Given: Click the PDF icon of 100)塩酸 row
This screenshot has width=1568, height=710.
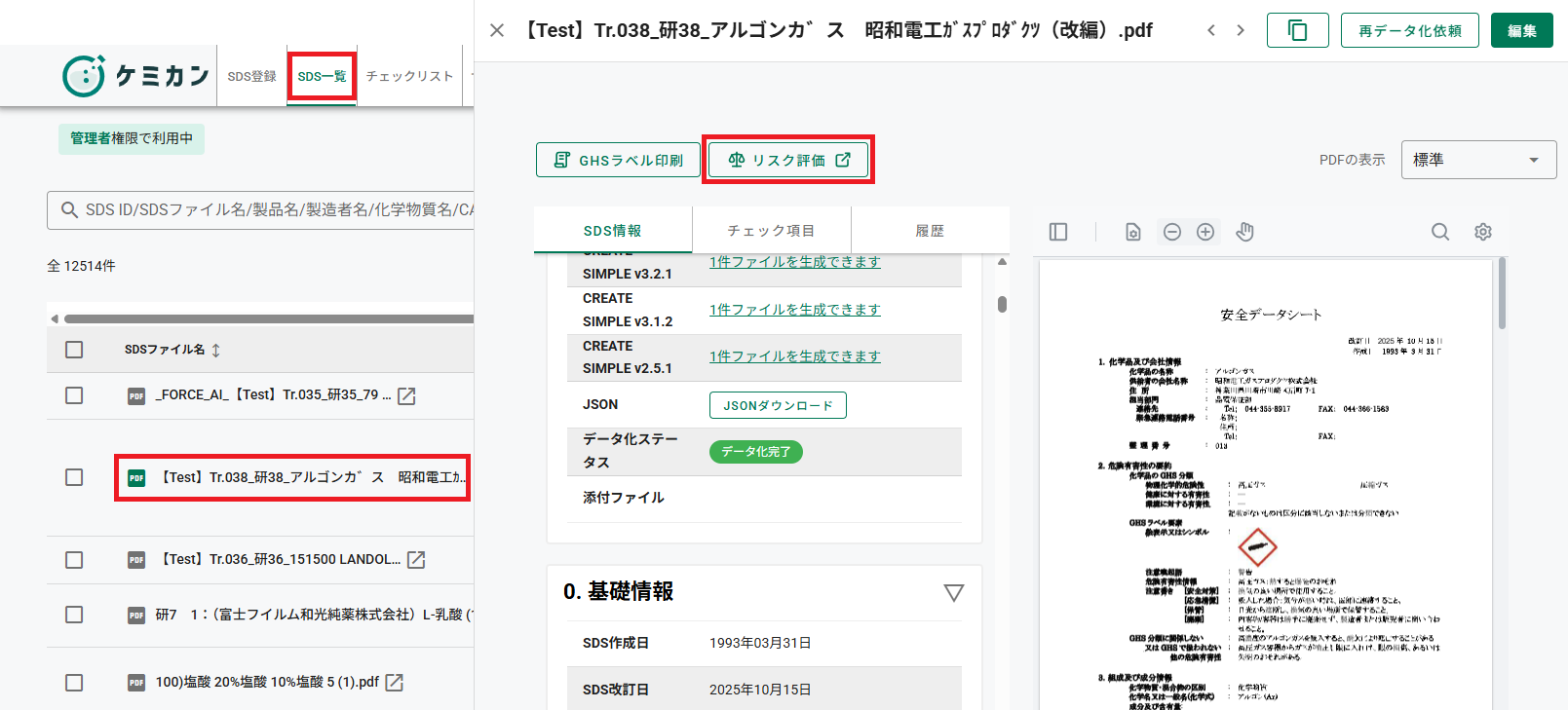Looking at the screenshot, I should [x=136, y=683].
